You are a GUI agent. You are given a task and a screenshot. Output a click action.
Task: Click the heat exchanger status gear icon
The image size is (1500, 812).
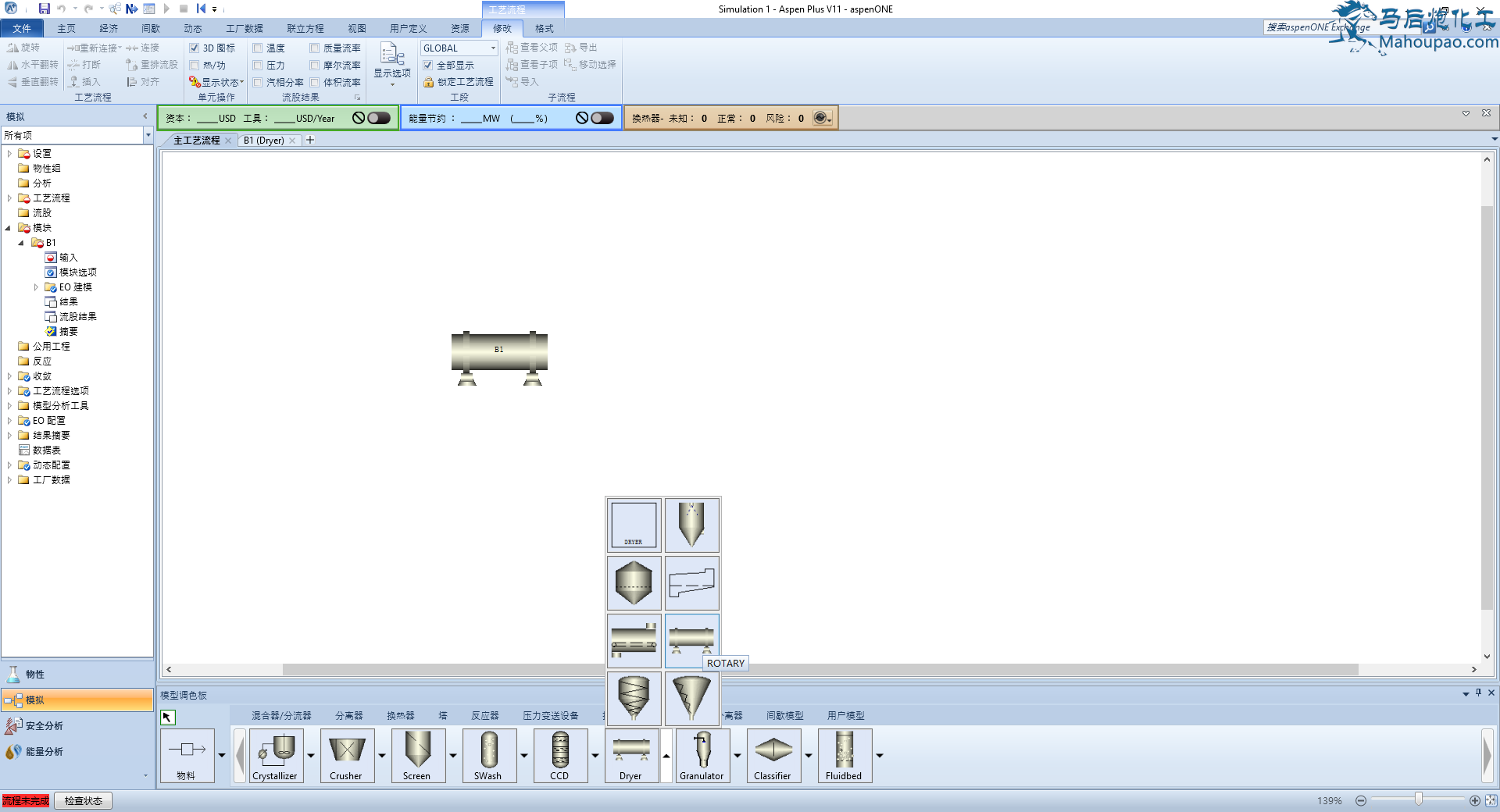[x=822, y=118]
